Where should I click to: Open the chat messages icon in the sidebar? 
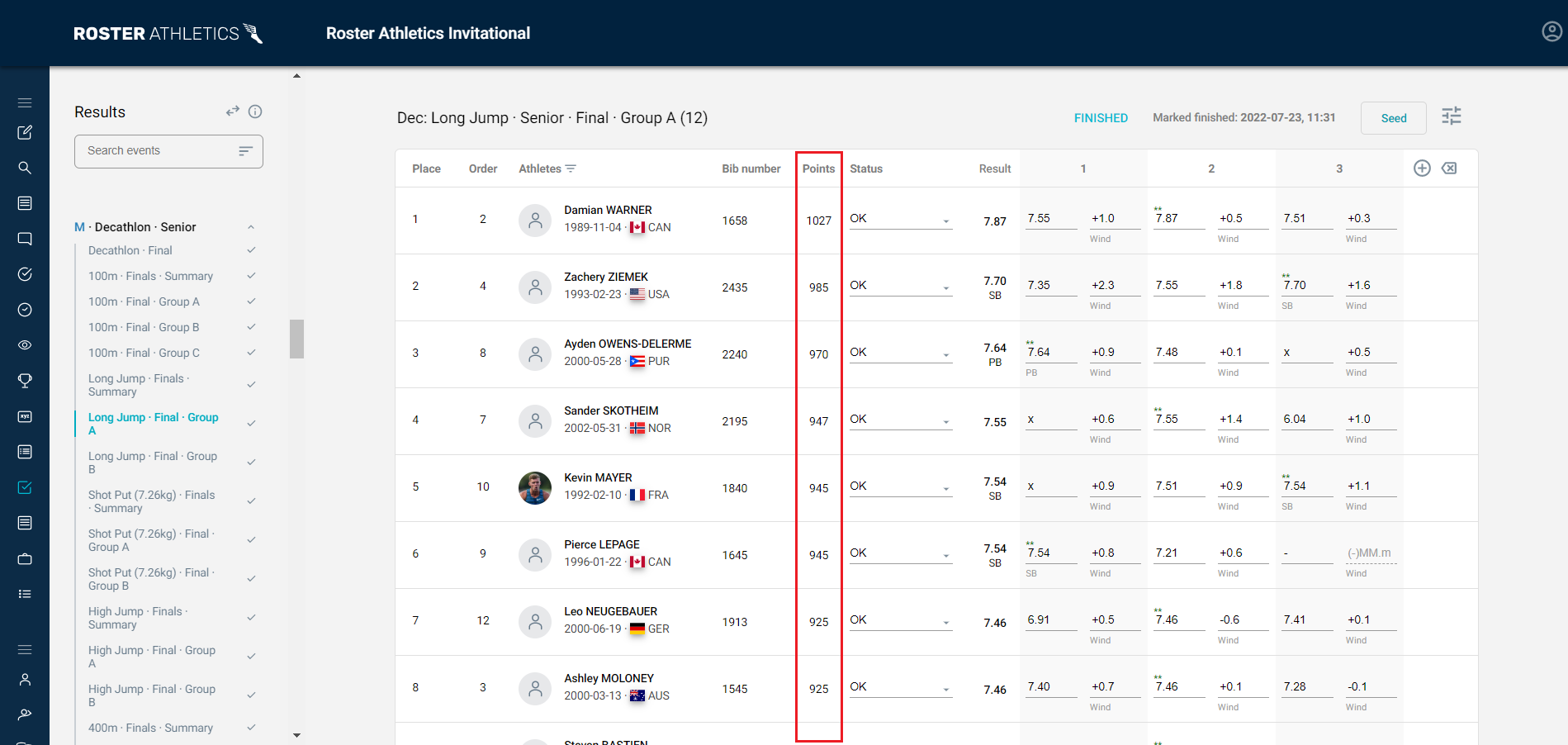(x=25, y=238)
